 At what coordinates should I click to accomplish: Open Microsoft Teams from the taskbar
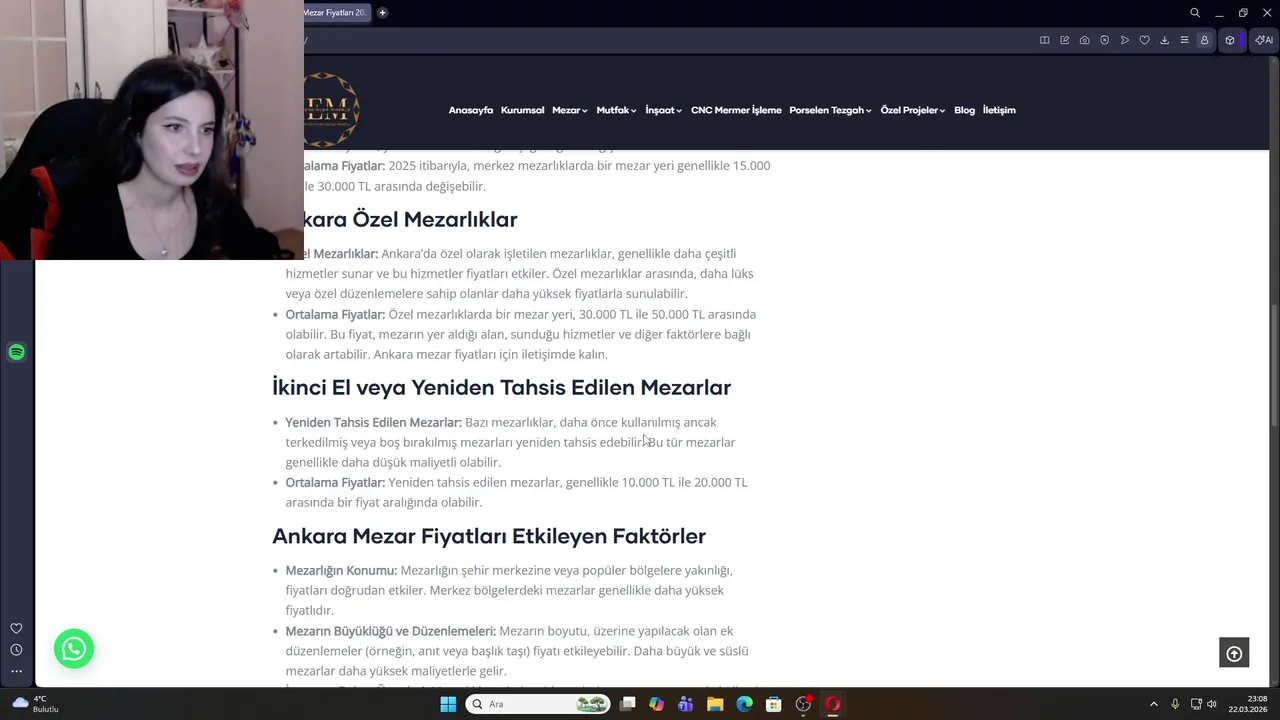685,704
